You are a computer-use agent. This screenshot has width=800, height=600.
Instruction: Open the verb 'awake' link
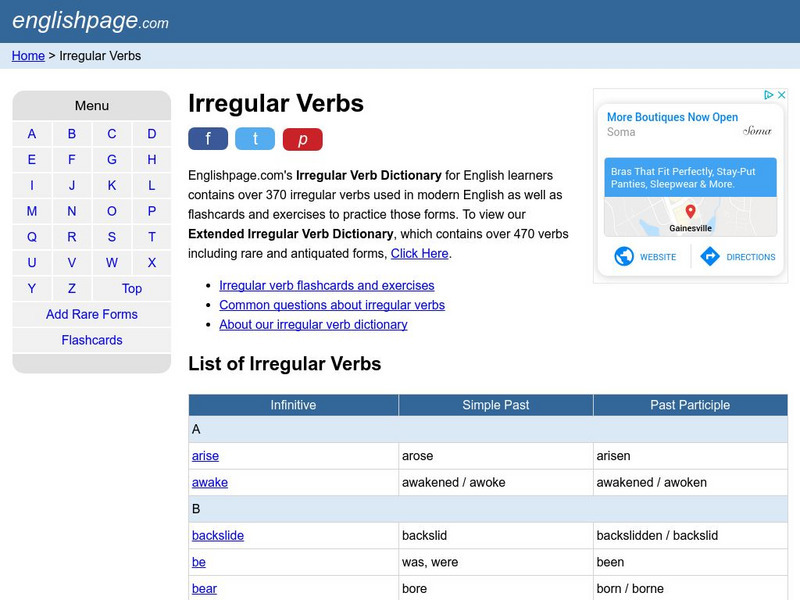click(210, 482)
